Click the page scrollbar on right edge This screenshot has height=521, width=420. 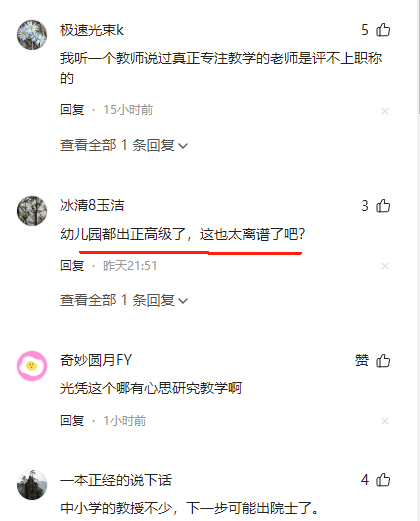418,57
